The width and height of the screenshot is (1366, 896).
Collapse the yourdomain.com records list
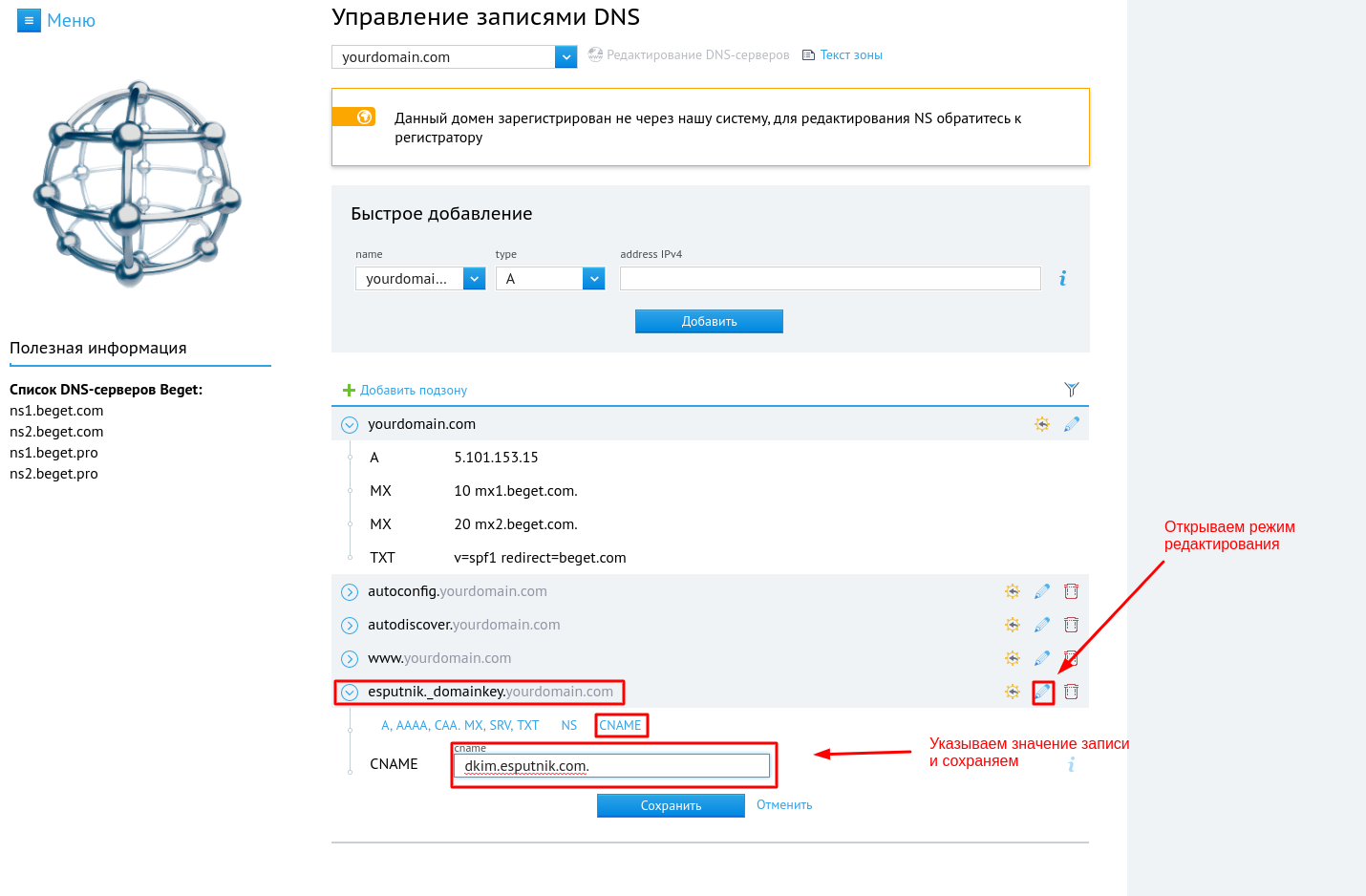(350, 425)
